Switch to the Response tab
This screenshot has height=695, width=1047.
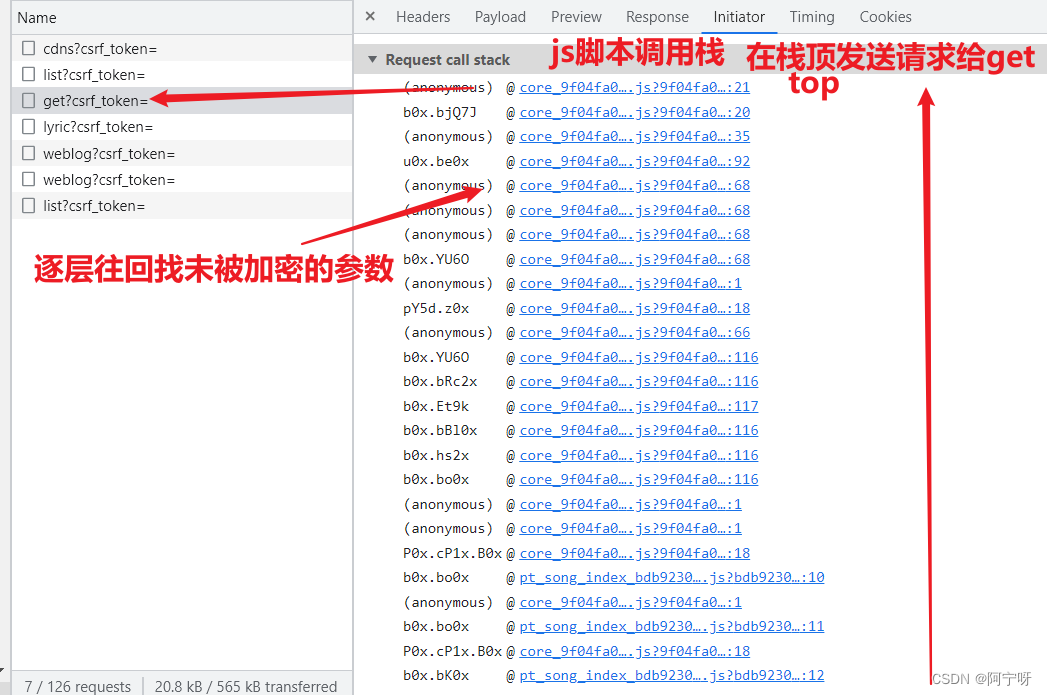coord(657,16)
